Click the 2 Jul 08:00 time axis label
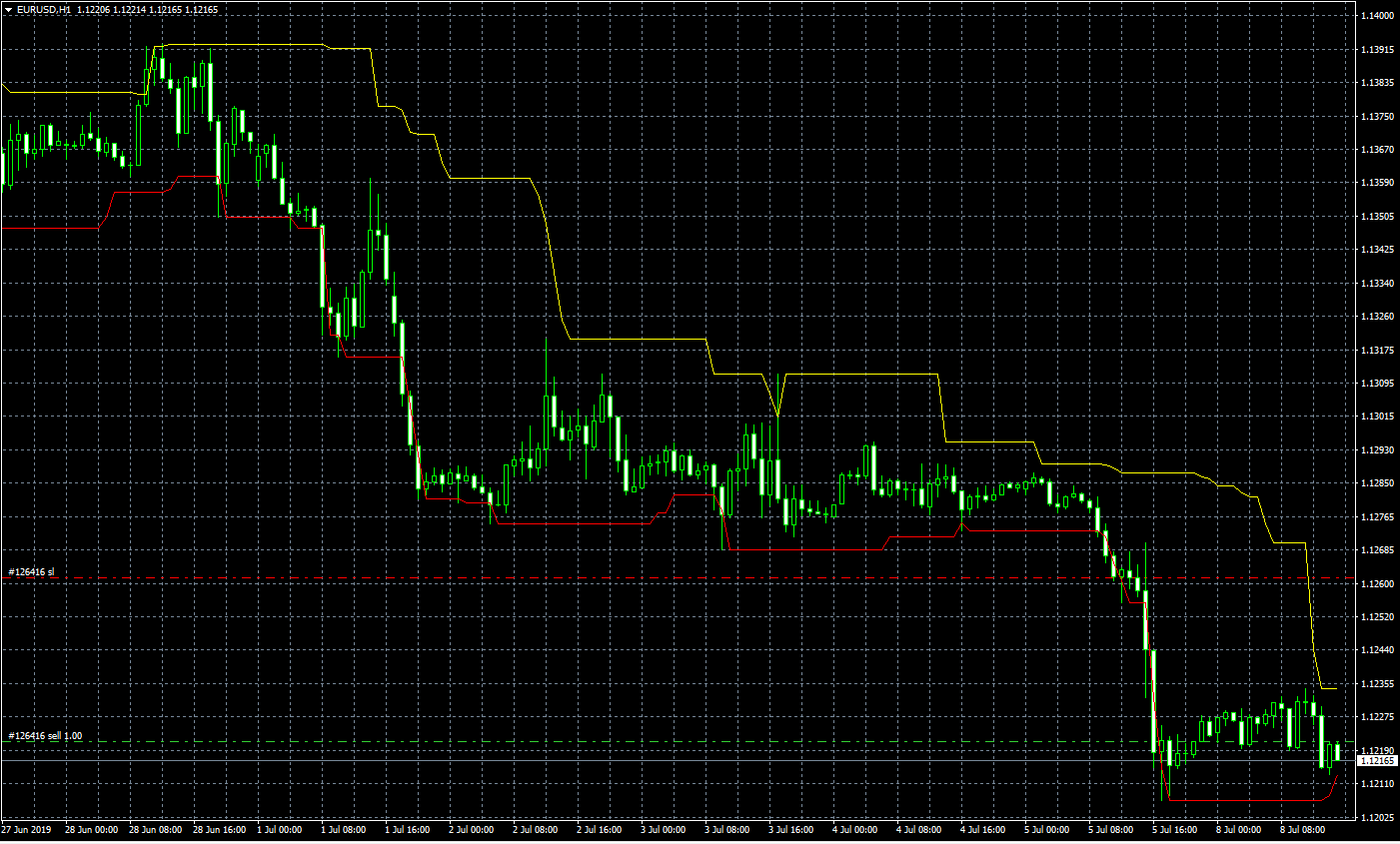Viewport: 1400px width, 844px height. (535, 830)
